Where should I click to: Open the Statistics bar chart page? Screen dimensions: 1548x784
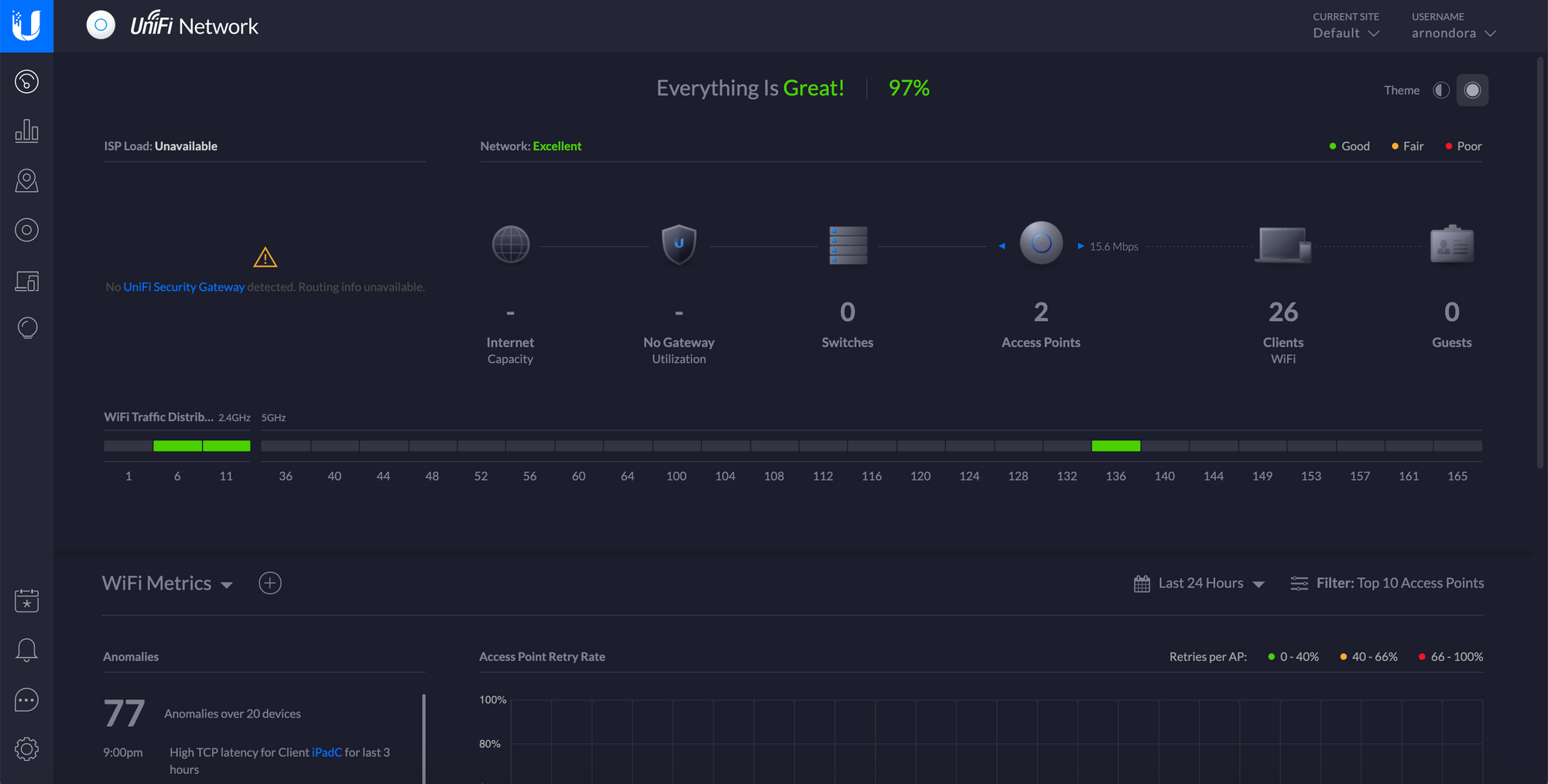[26, 131]
